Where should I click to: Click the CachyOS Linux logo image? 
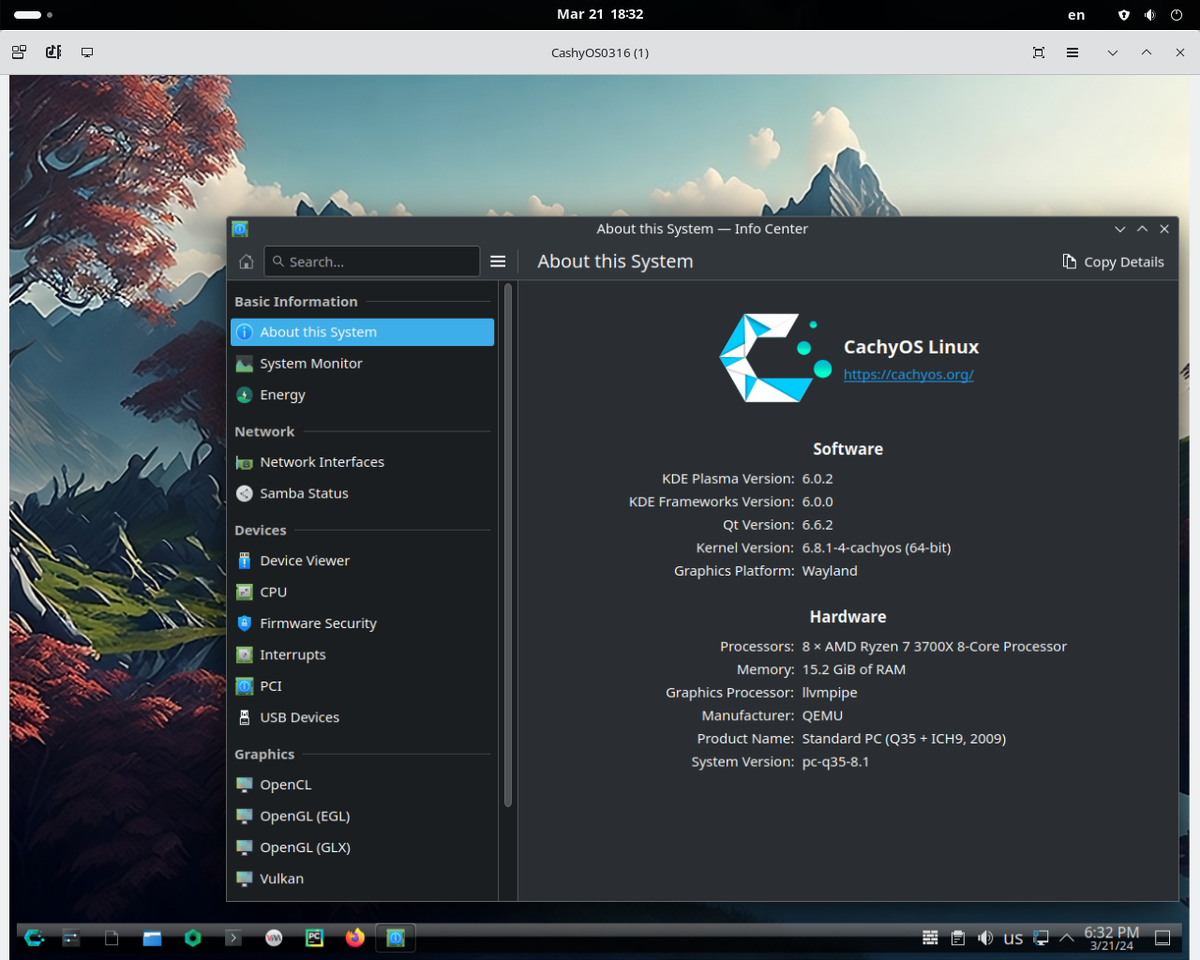click(x=775, y=358)
